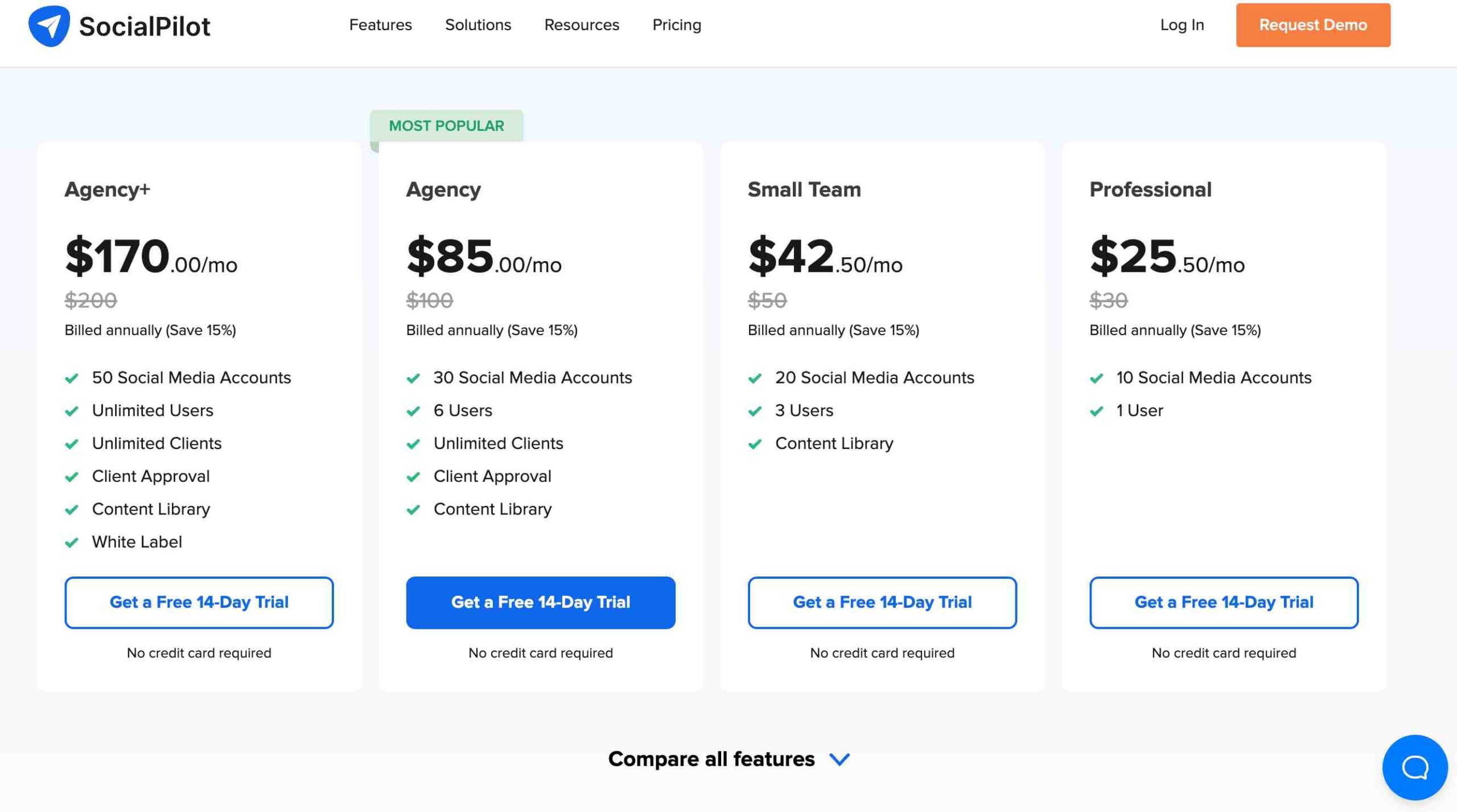Click the struck-through $100 price
Image resolution: width=1457 pixels, height=812 pixels.
(x=430, y=300)
